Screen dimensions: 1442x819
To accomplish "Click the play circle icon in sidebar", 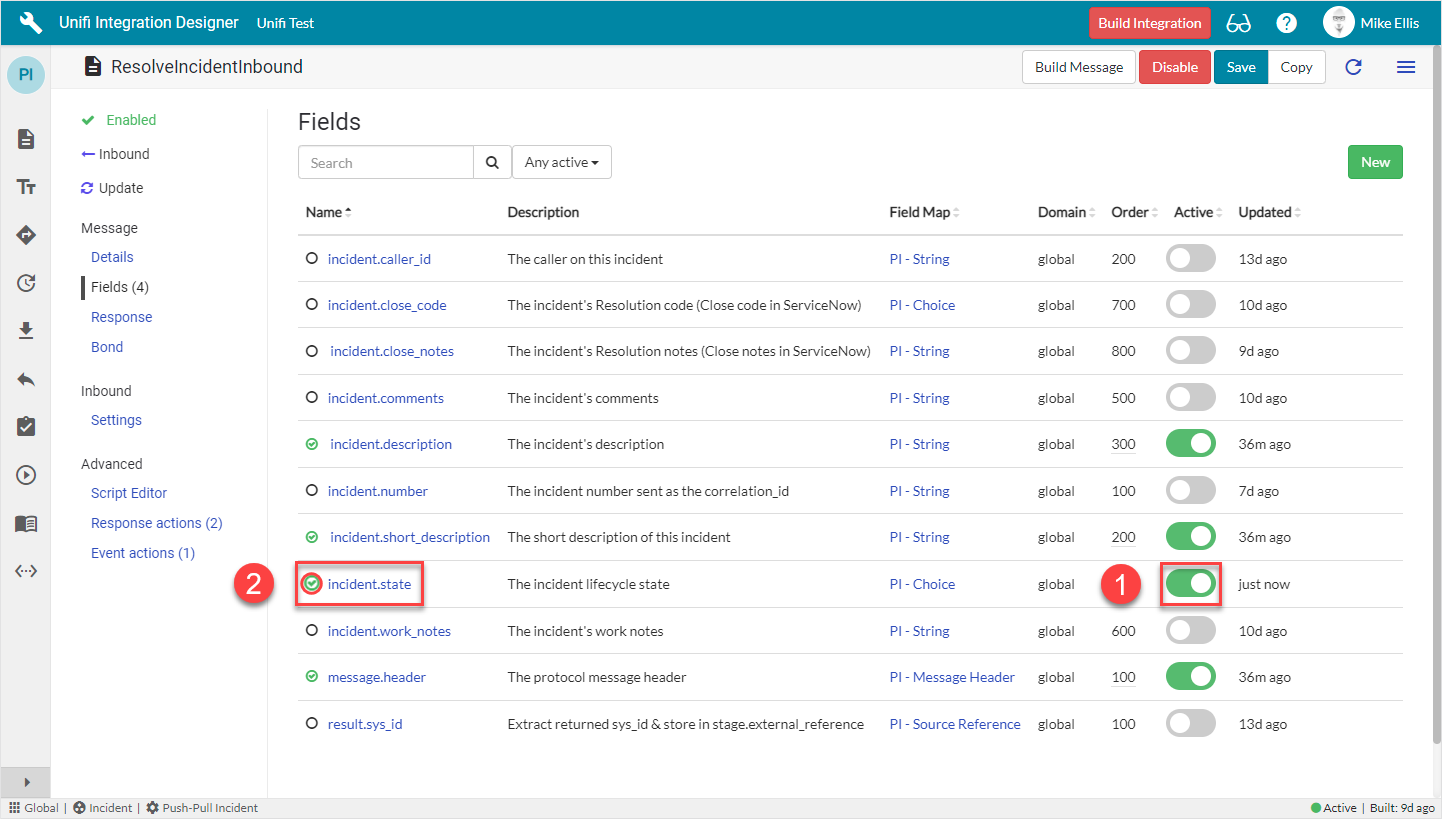I will tap(26, 475).
